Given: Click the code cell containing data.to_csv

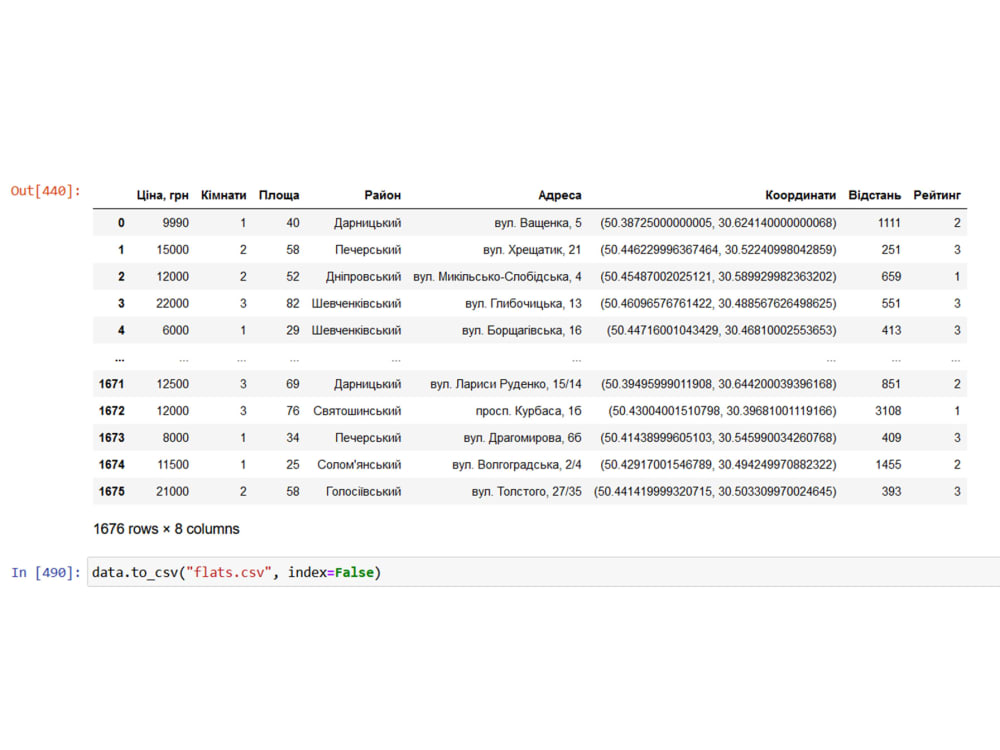Looking at the screenshot, I should click(543, 572).
